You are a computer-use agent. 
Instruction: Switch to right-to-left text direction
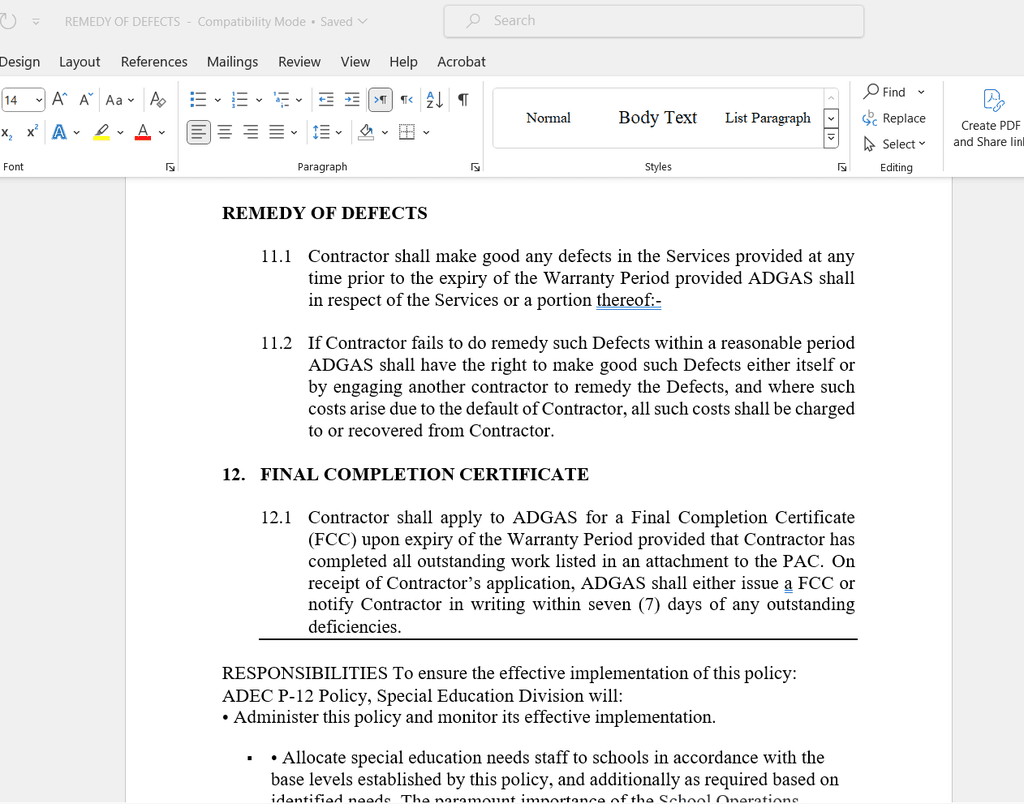point(406,99)
